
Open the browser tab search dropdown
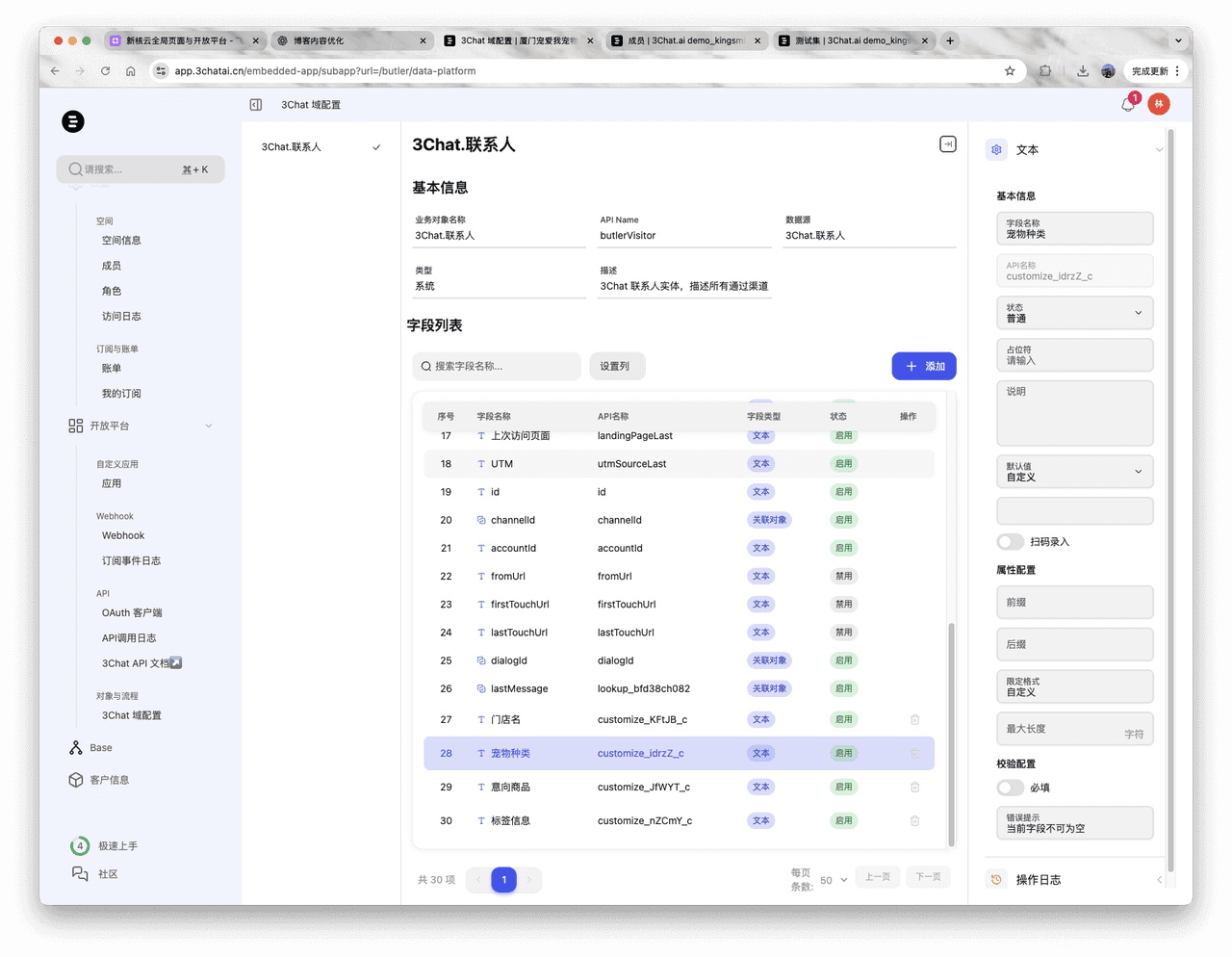click(1178, 40)
